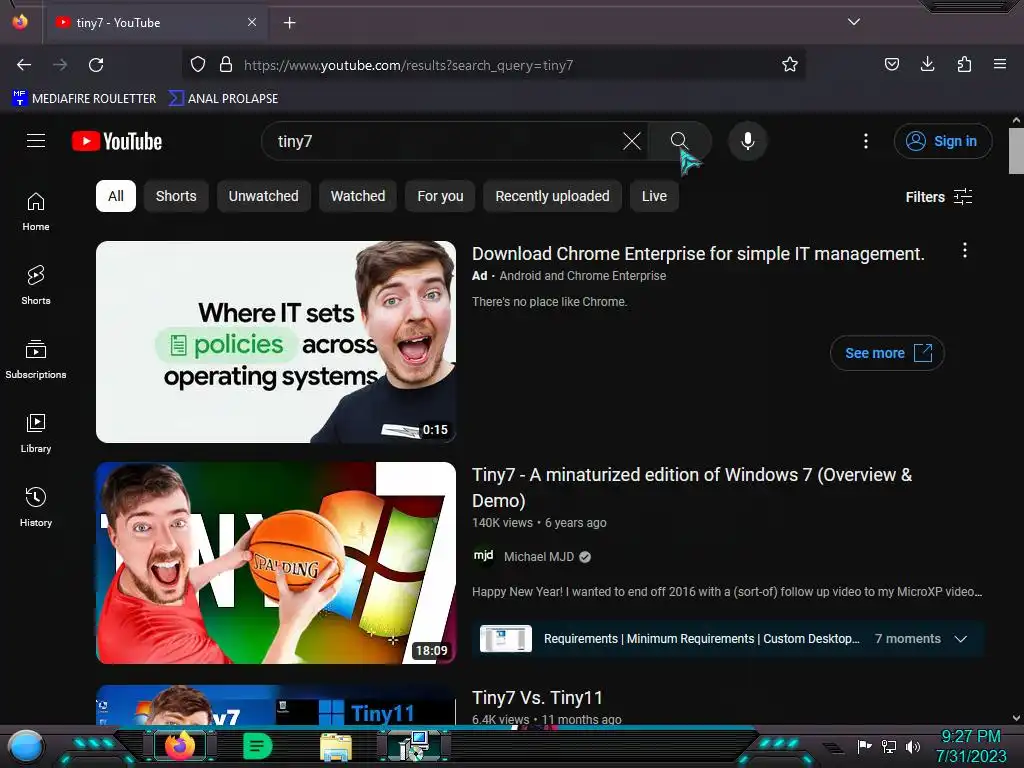Click the network tray icon
This screenshot has width=1024, height=768.
(x=889, y=746)
